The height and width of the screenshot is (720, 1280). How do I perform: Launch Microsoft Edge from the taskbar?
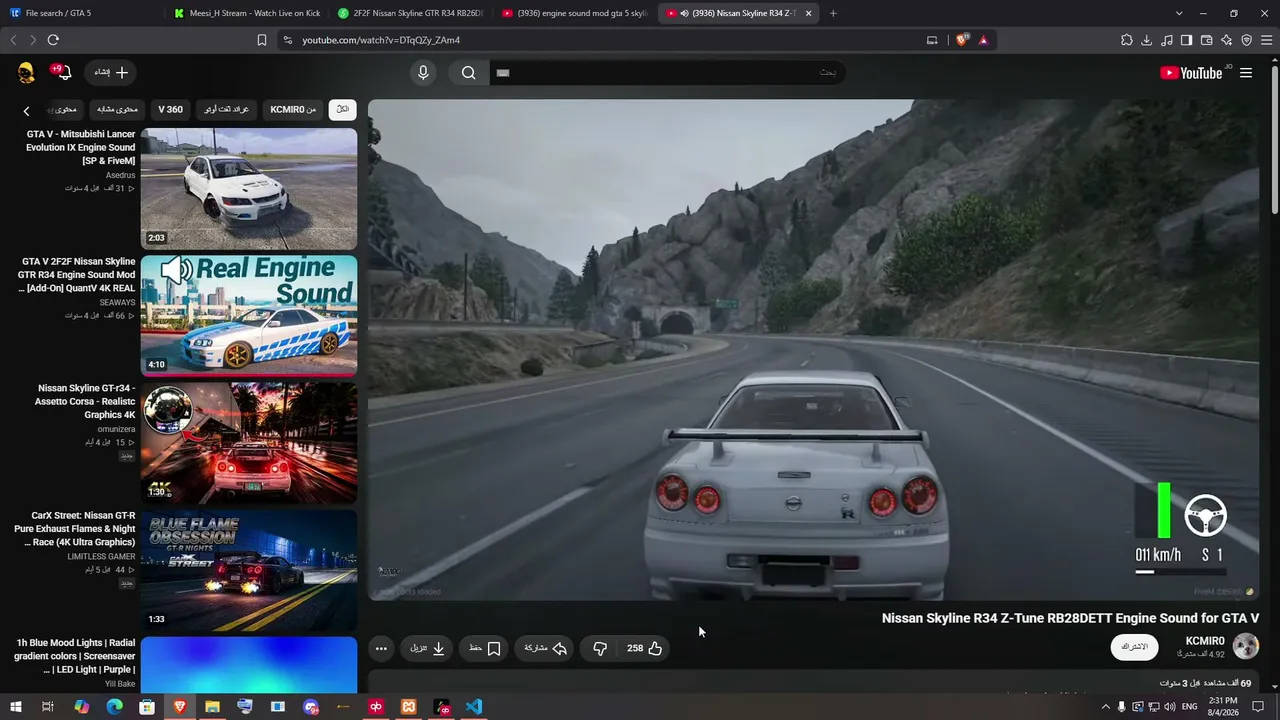click(x=114, y=707)
